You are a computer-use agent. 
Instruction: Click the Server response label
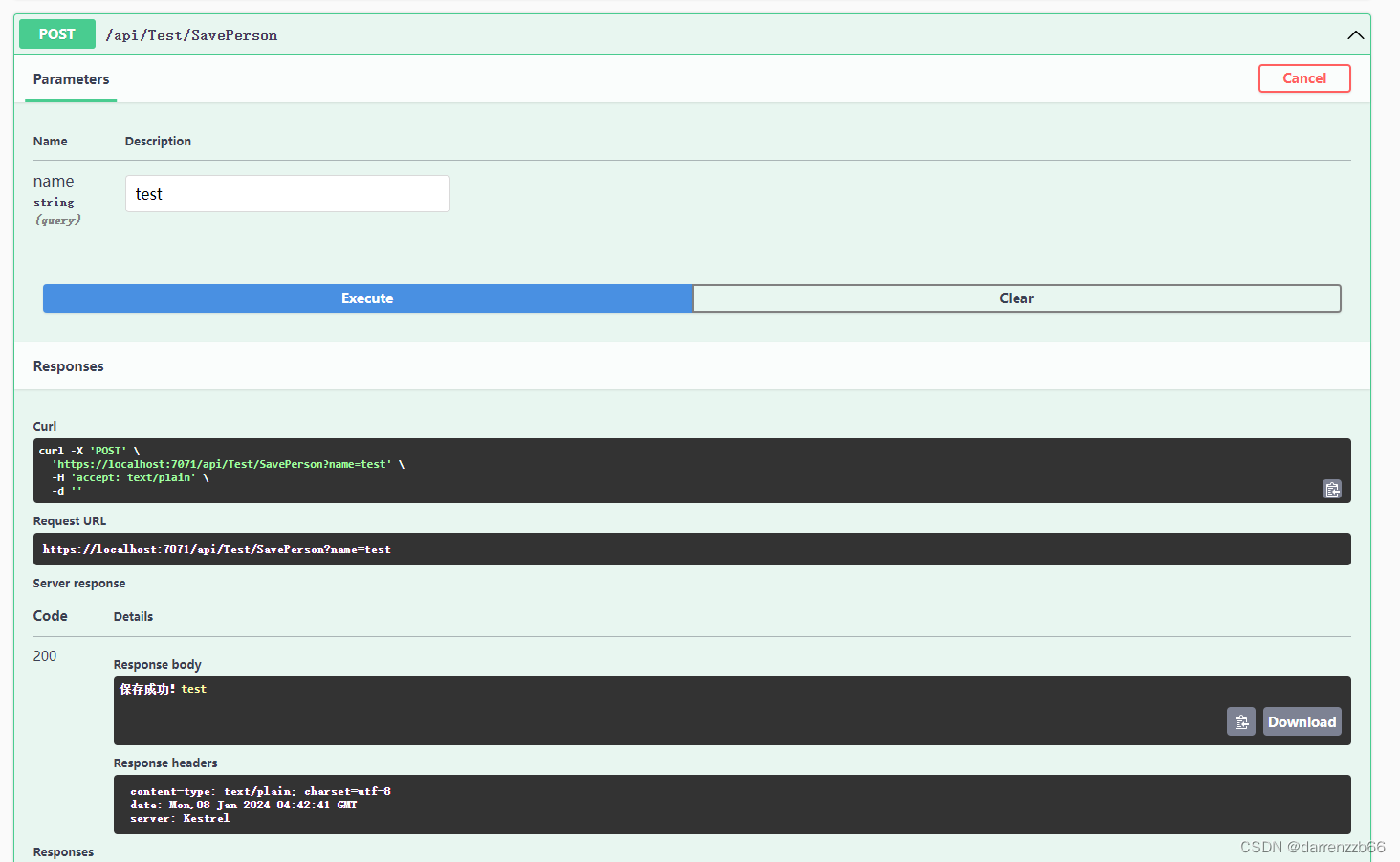click(79, 583)
